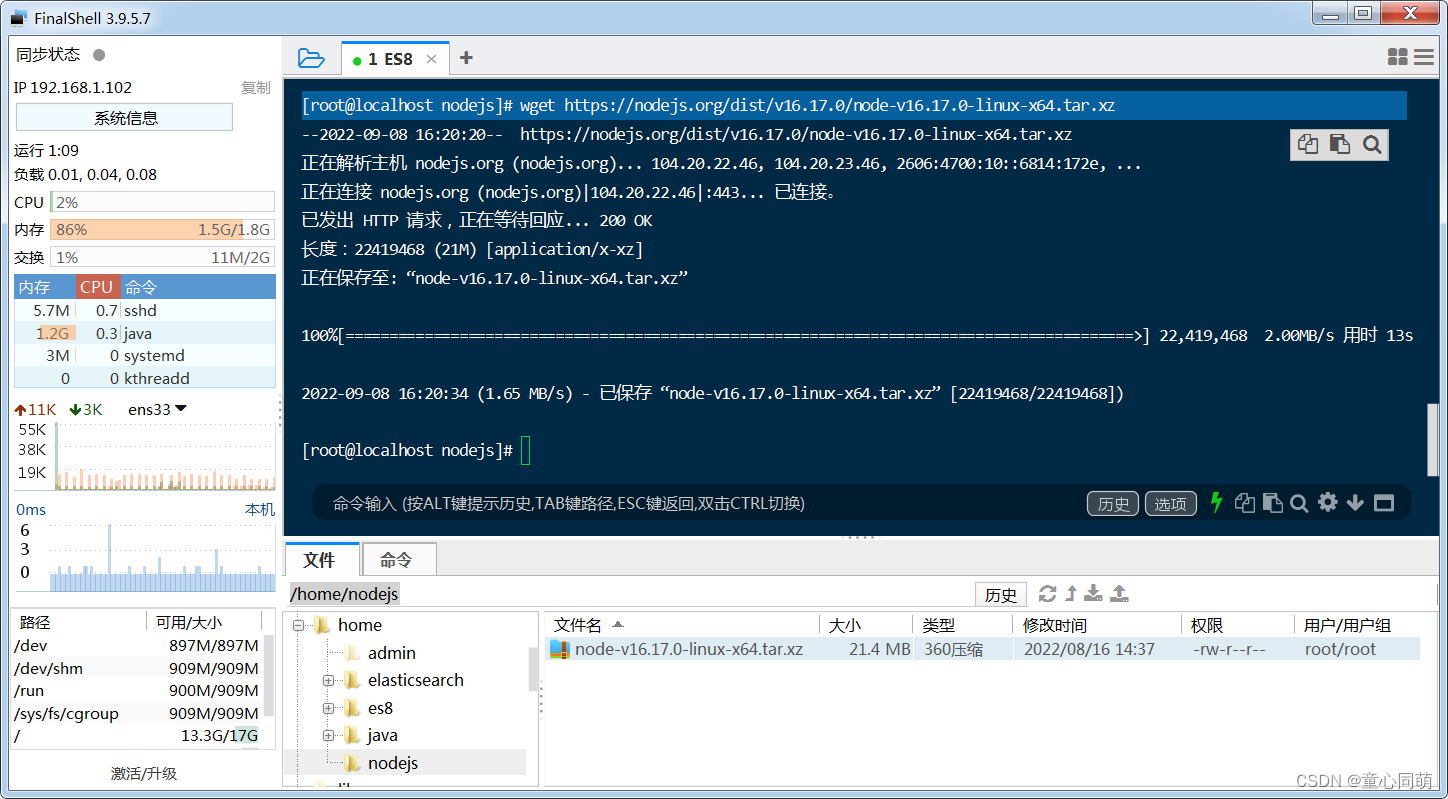Click the paste icon in the command bar
Screen dimensions: 1448x799
(1272, 503)
